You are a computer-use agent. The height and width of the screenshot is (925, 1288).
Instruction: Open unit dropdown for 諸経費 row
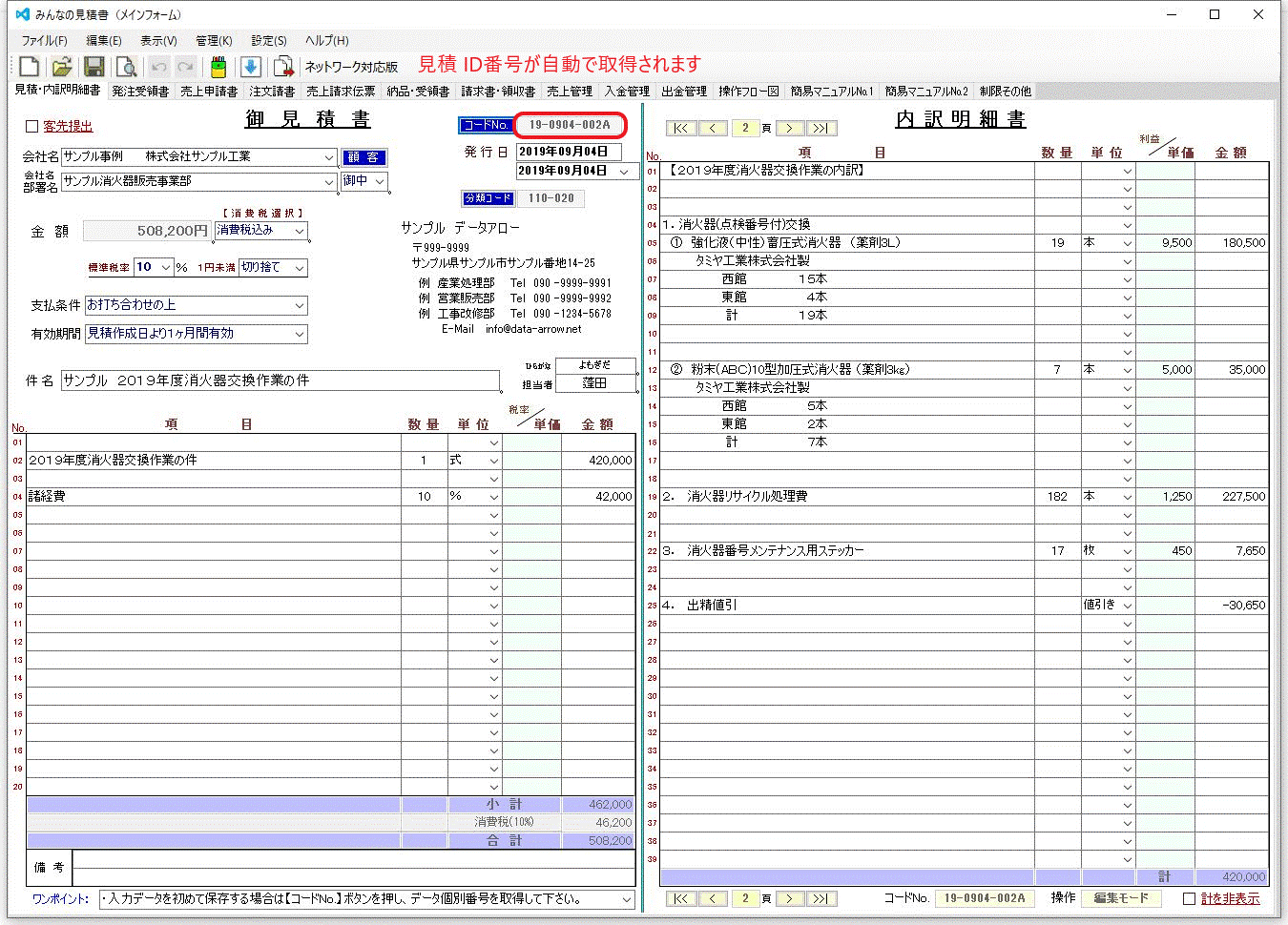494,497
